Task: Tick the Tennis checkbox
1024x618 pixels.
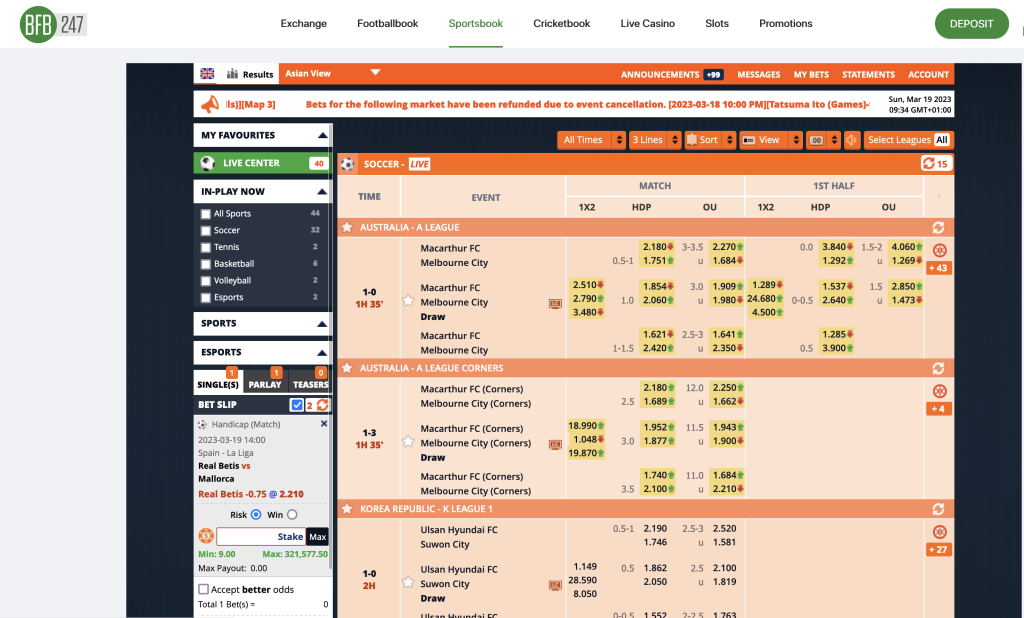Action: tap(206, 248)
